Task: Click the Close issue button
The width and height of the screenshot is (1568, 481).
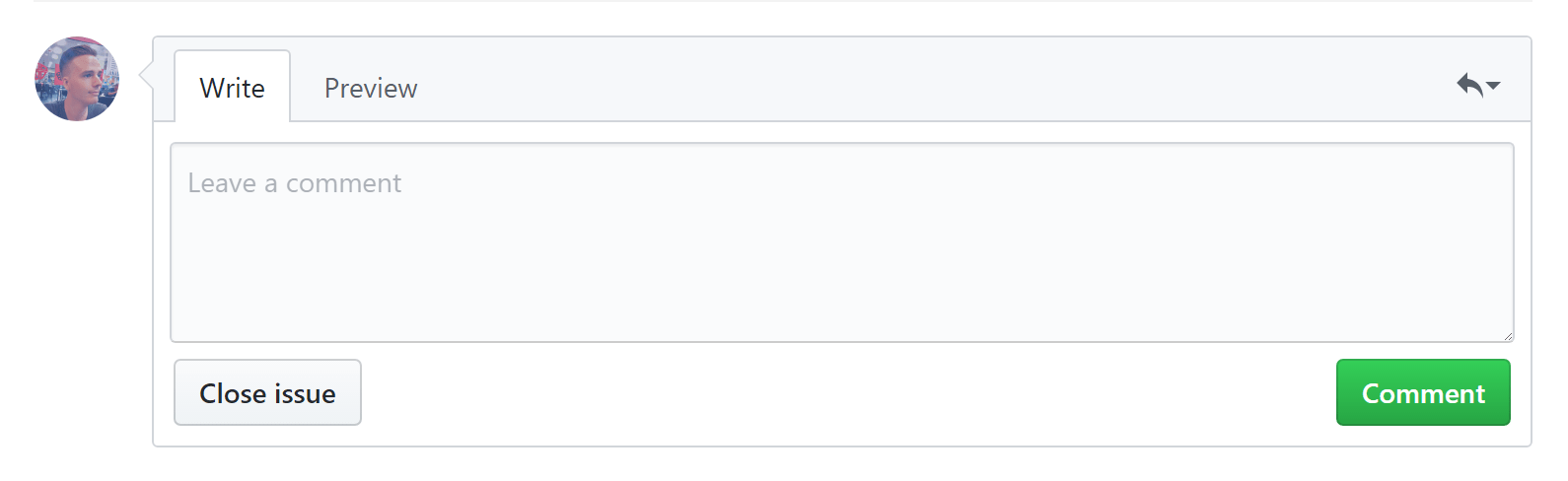Action: tap(267, 392)
